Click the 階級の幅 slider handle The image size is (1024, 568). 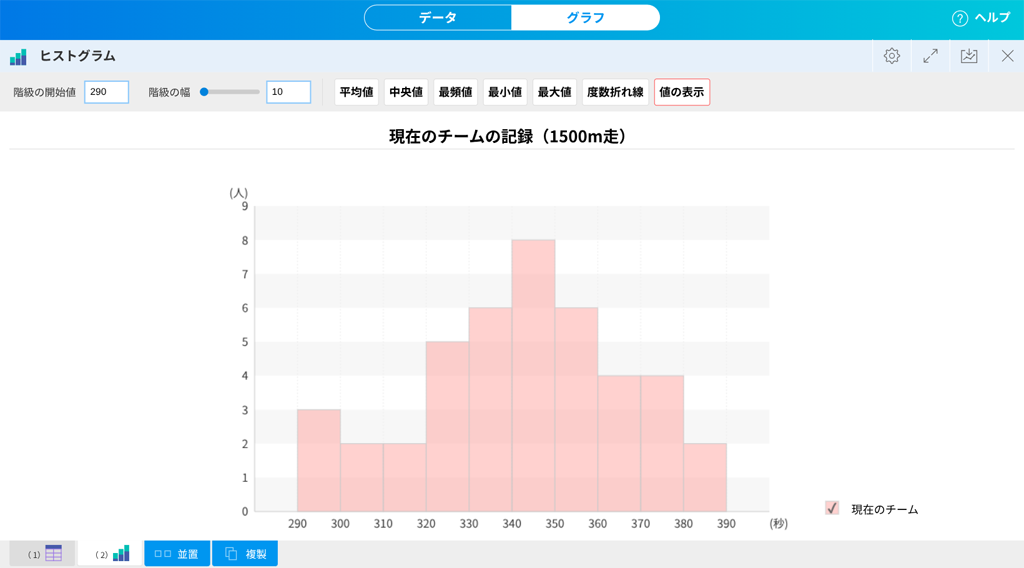tap(204, 92)
